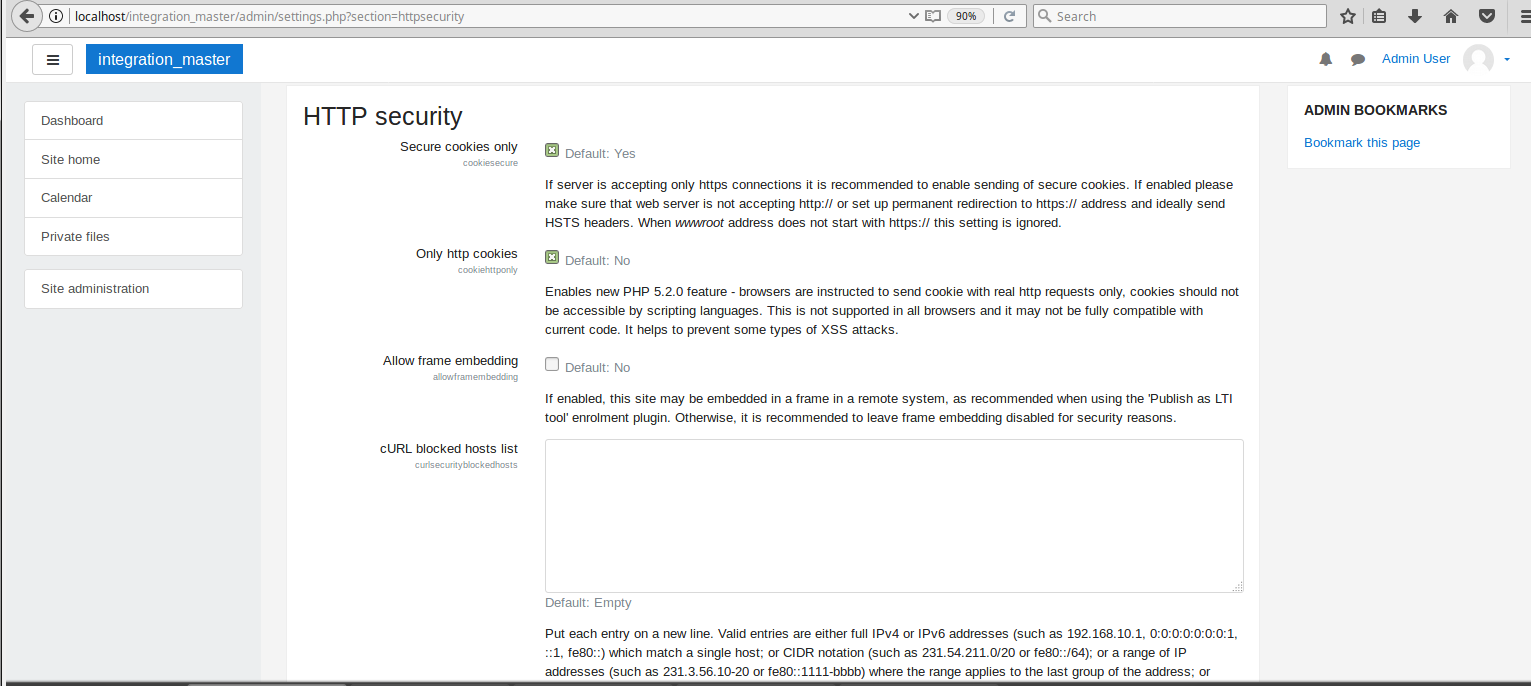Show bookmarks list icon in toolbar

pyautogui.click(x=1379, y=16)
